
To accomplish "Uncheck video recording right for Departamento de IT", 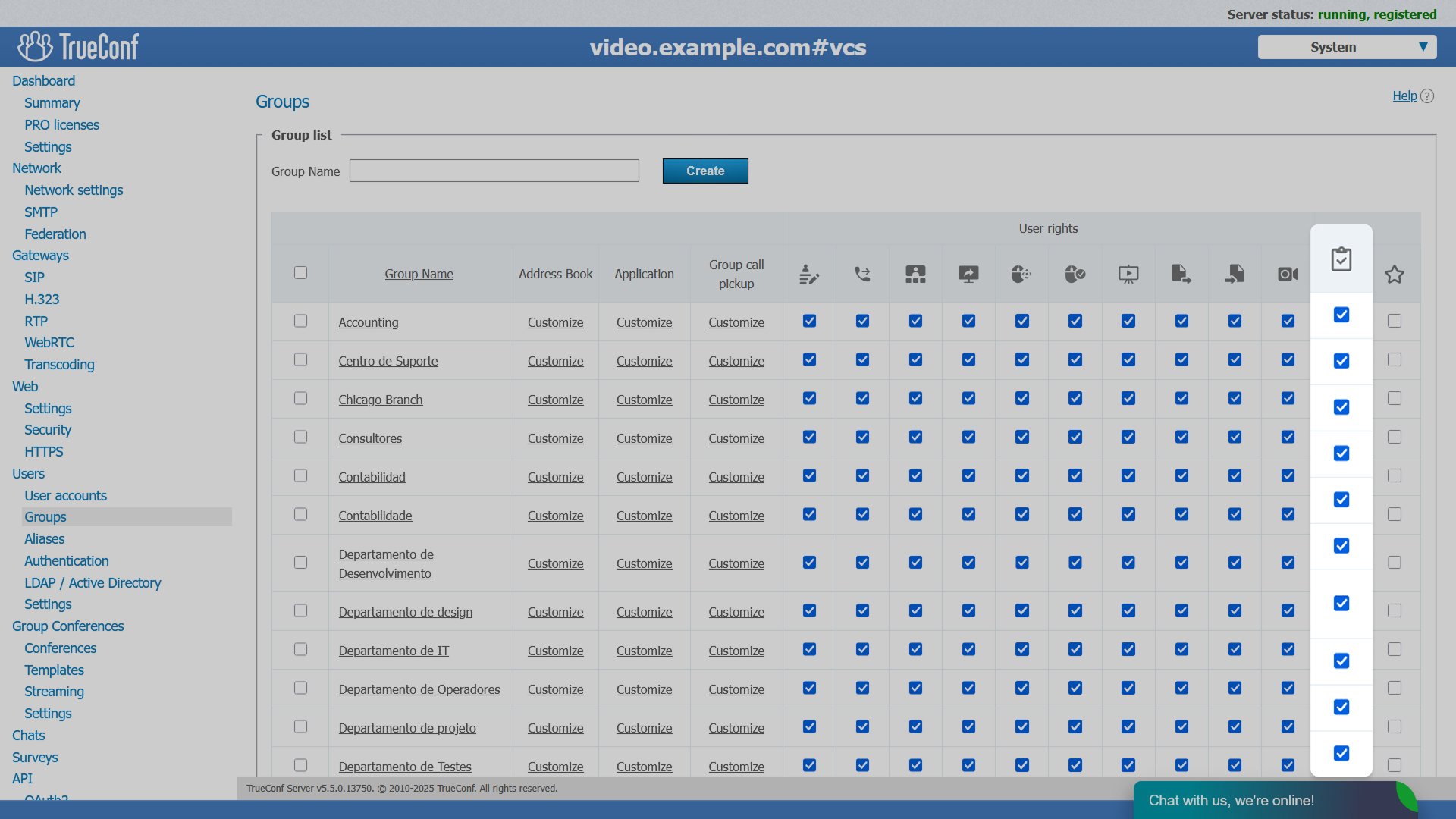I will (1288, 649).
